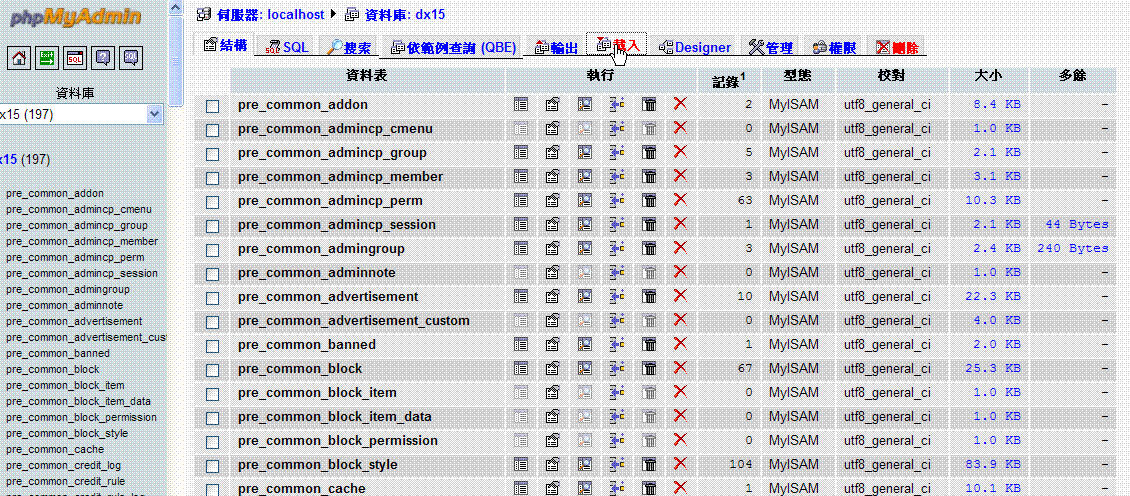The height and width of the screenshot is (496, 1130).
Task: Open phpMyAdmin home icon in sidebar
Action: pos(21,58)
